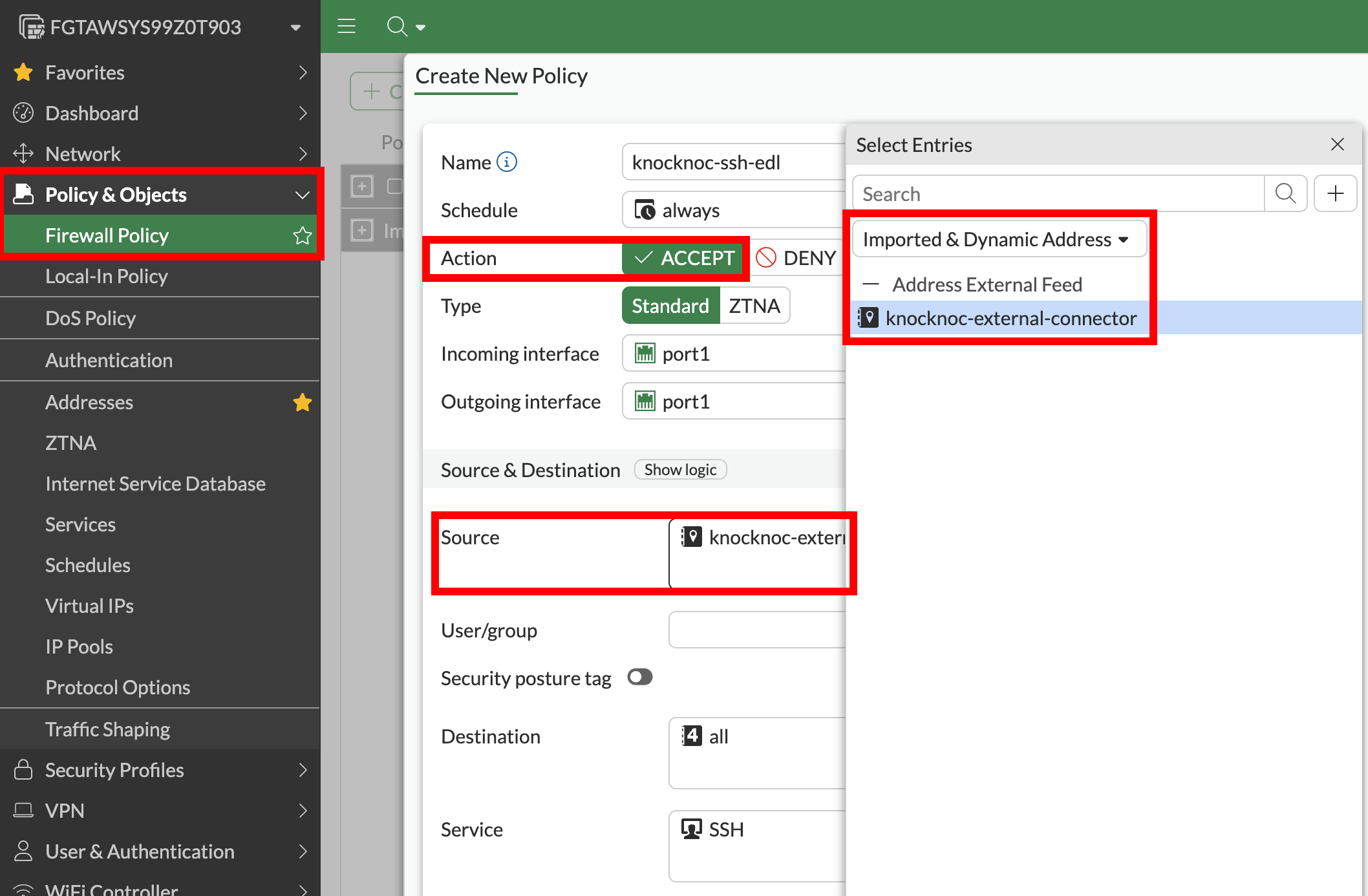The width and height of the screenshot is (1368, 896).
Task: Open the FGTAWSYS99Z0T903 device dropdown
Action: (x=295, y=27)
